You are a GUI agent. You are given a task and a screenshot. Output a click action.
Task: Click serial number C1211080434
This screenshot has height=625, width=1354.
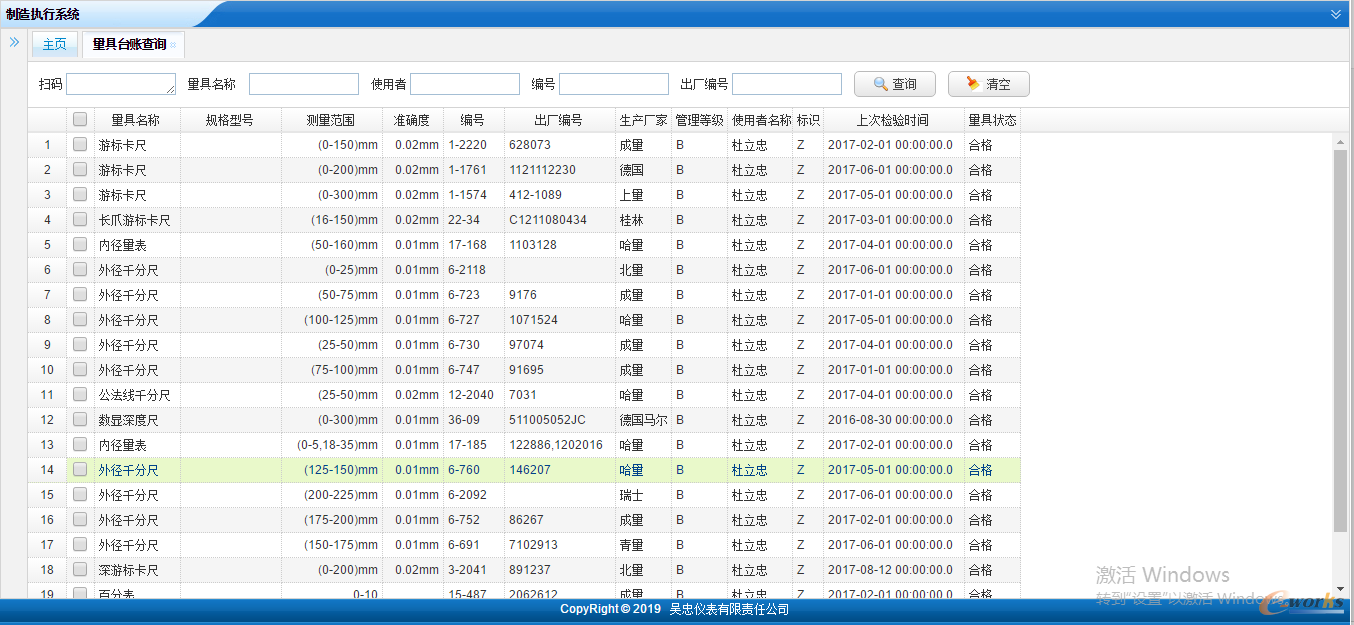(548, 220)
